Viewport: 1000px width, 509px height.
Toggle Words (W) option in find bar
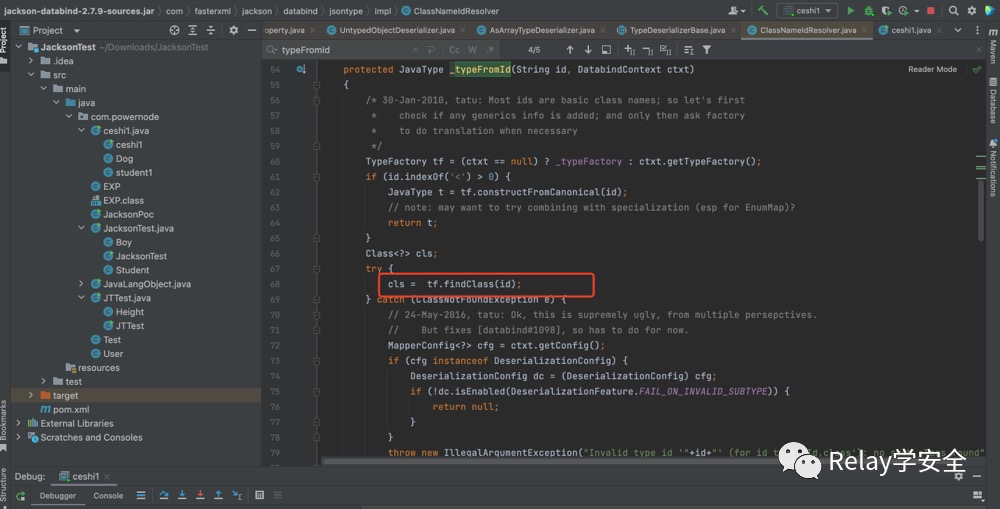(472, 50)
